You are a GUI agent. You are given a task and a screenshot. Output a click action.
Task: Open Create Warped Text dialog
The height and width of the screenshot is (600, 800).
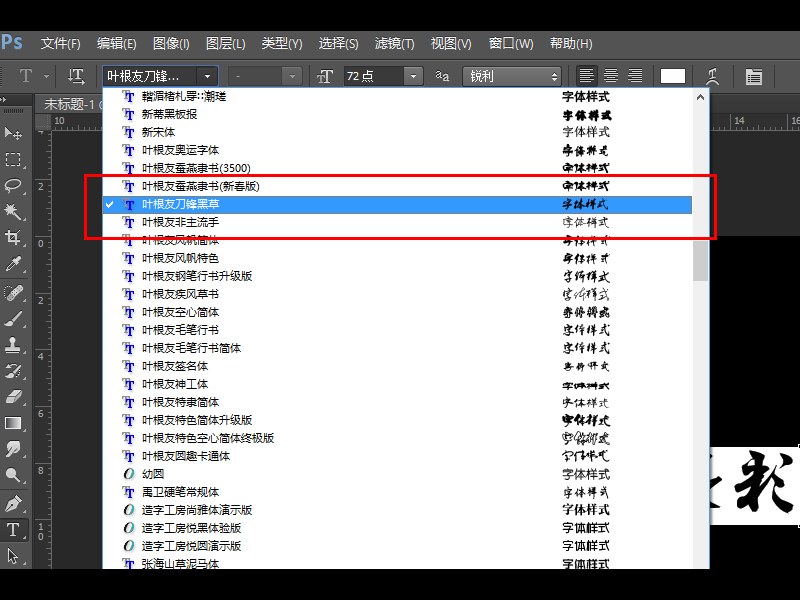[712, 77]
